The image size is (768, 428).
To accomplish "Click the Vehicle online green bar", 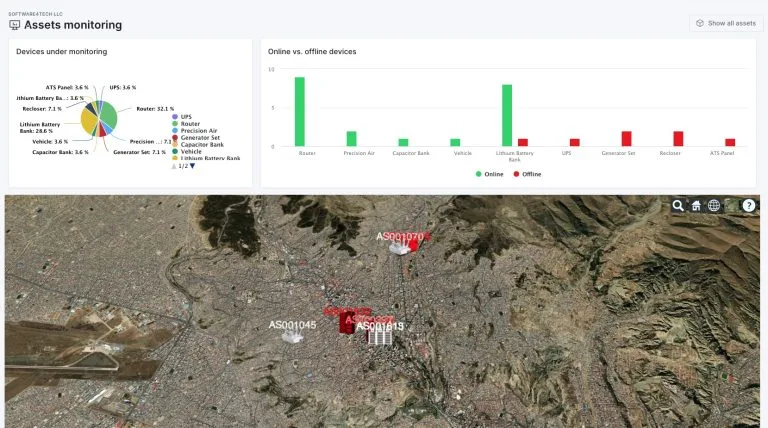I will (x=455, y=143).
